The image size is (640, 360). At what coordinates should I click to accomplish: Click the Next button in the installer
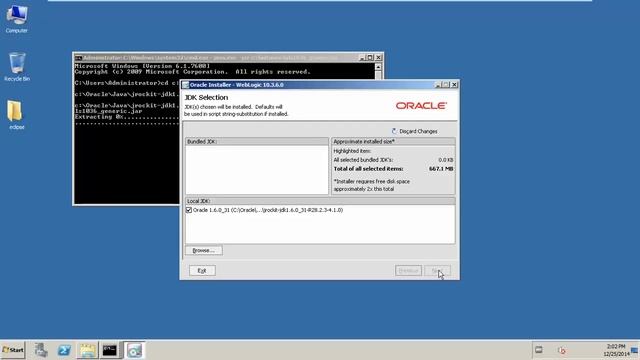[437, 271]
